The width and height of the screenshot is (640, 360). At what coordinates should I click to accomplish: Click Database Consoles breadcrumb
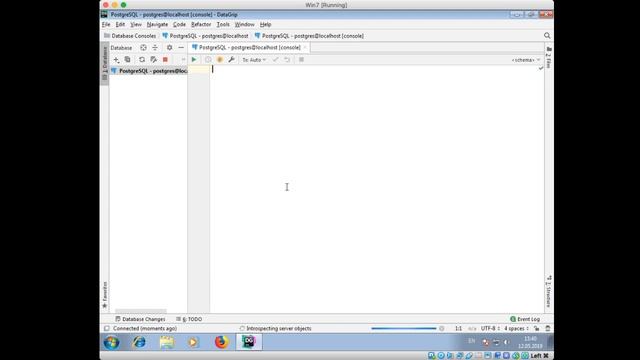click(130, 36)
